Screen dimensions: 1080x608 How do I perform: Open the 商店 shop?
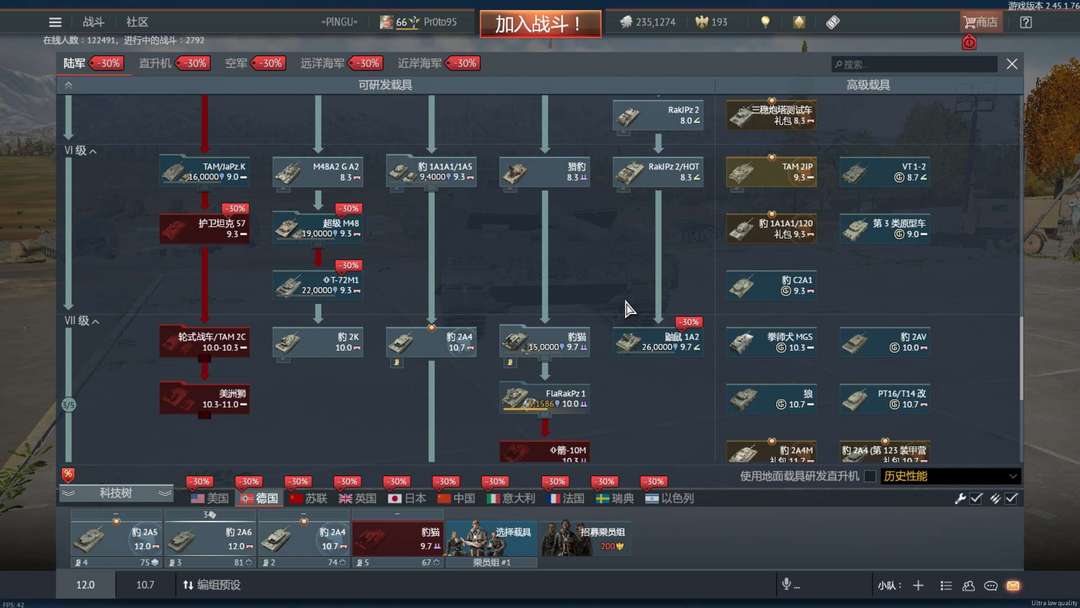click(x=981, y=22)
